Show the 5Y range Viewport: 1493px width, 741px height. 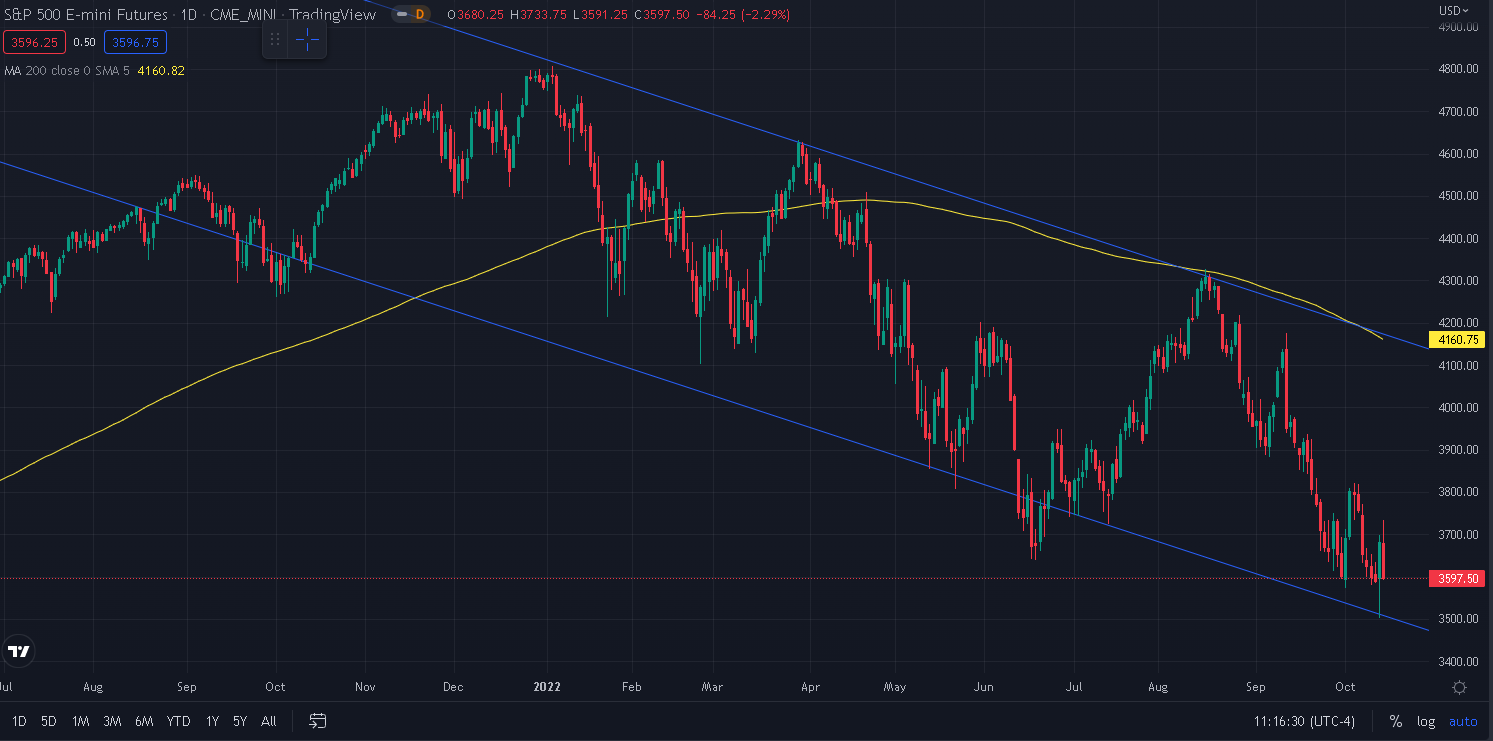[x=240, y=721]
